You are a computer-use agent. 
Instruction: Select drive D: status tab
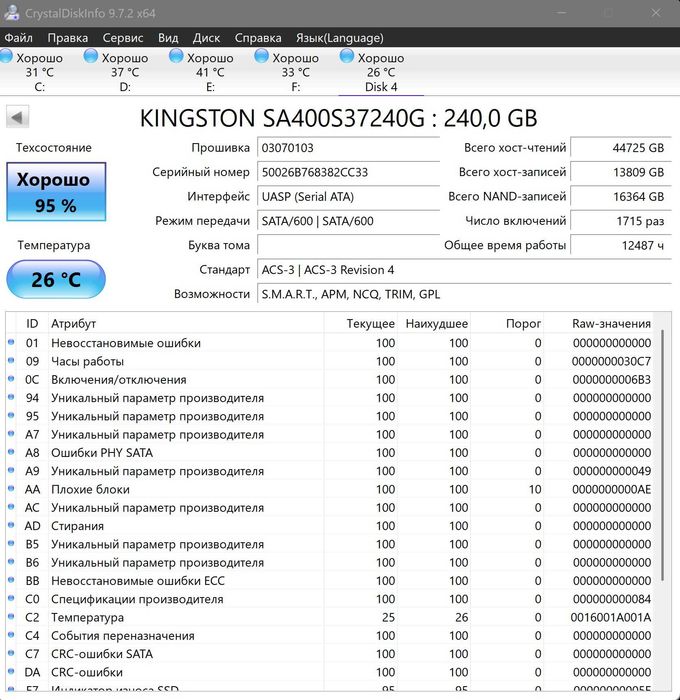(125, 72)
